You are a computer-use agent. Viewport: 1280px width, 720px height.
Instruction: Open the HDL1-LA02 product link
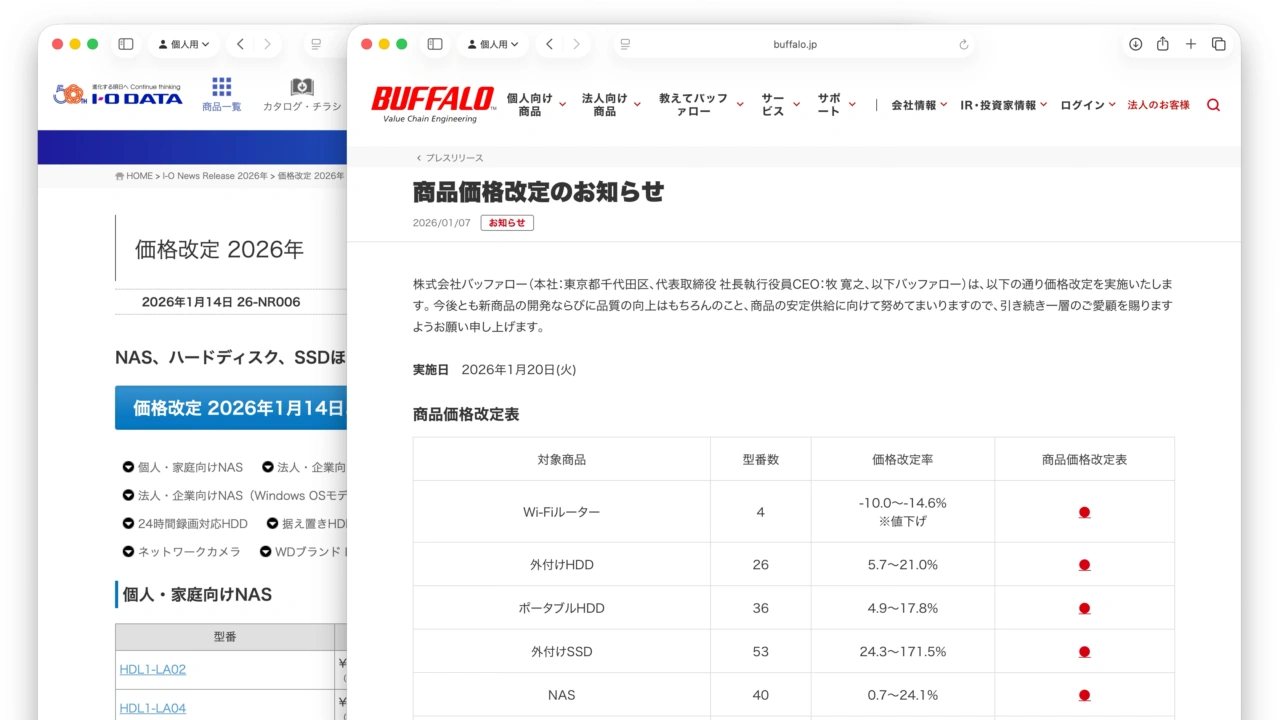click(152, 669)
